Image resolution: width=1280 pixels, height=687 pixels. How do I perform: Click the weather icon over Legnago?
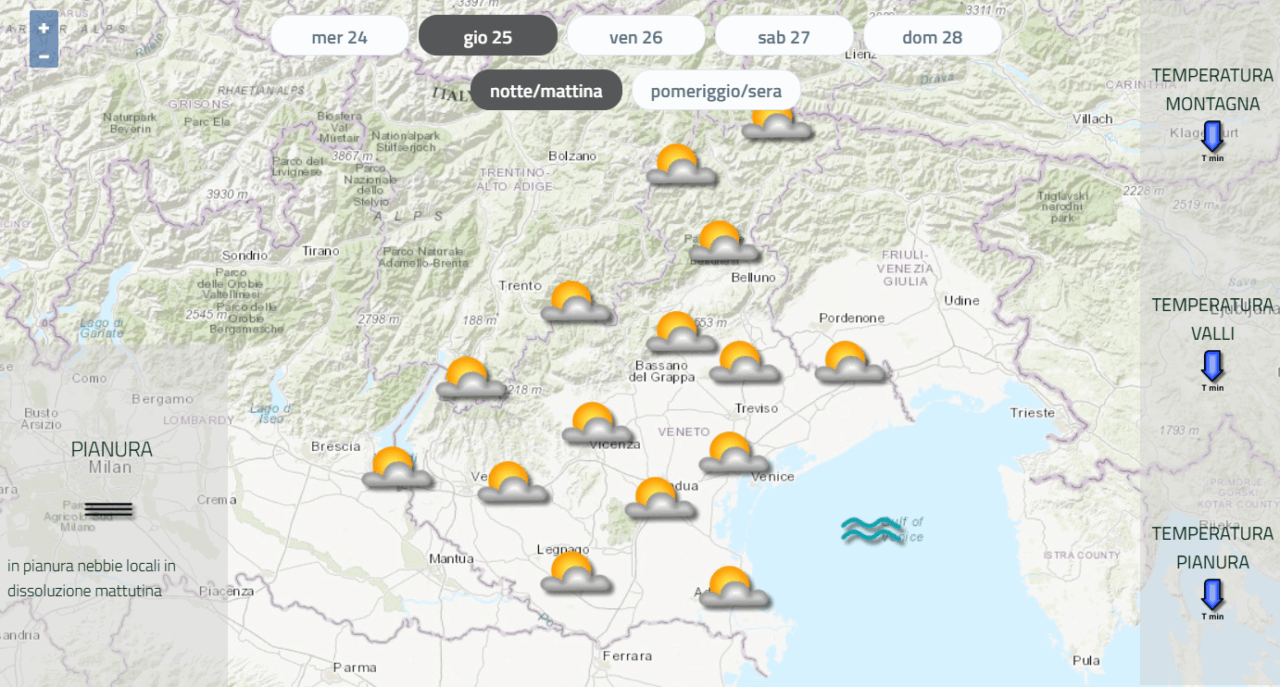576,573
